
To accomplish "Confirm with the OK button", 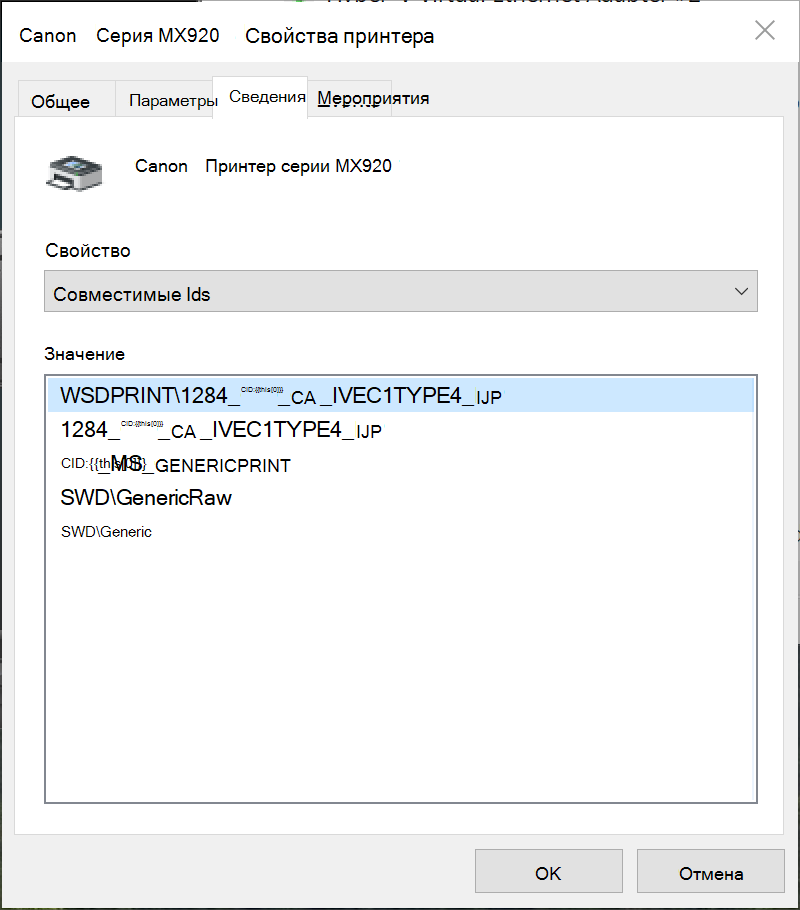I will tap(549, 871).
